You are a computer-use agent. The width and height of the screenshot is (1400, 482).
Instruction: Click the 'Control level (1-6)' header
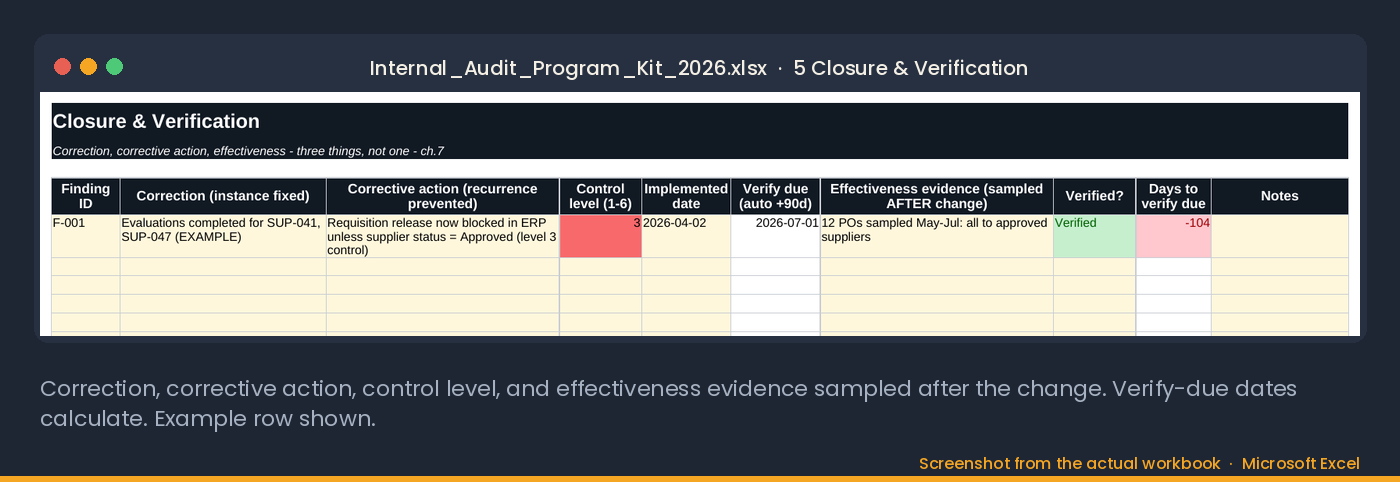600,196
